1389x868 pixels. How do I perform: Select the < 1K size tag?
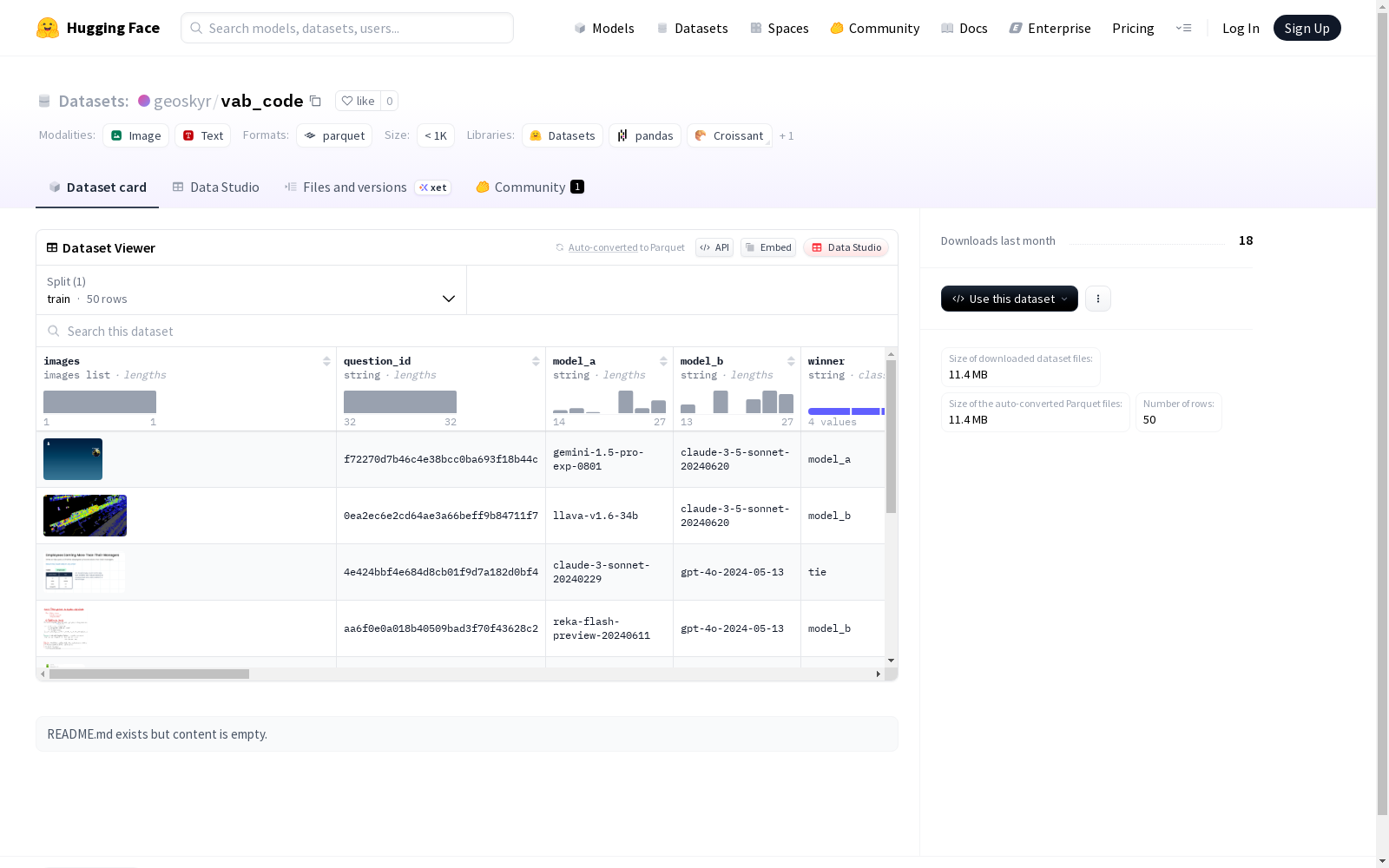(436, 135)
